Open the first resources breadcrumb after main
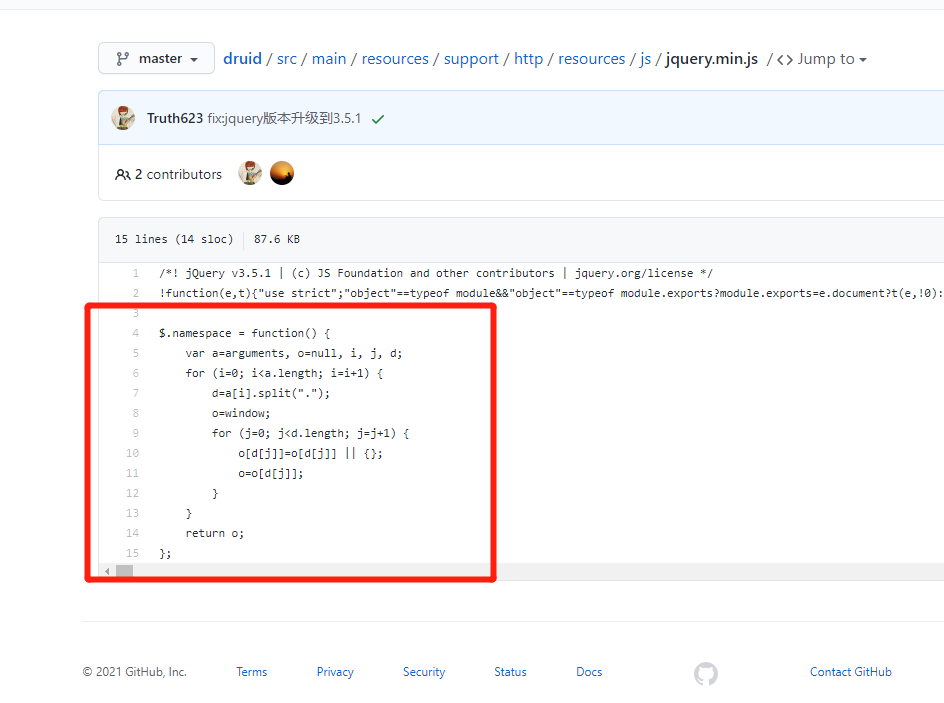This screenshot has height=703, width=944. tap(395, 58)
